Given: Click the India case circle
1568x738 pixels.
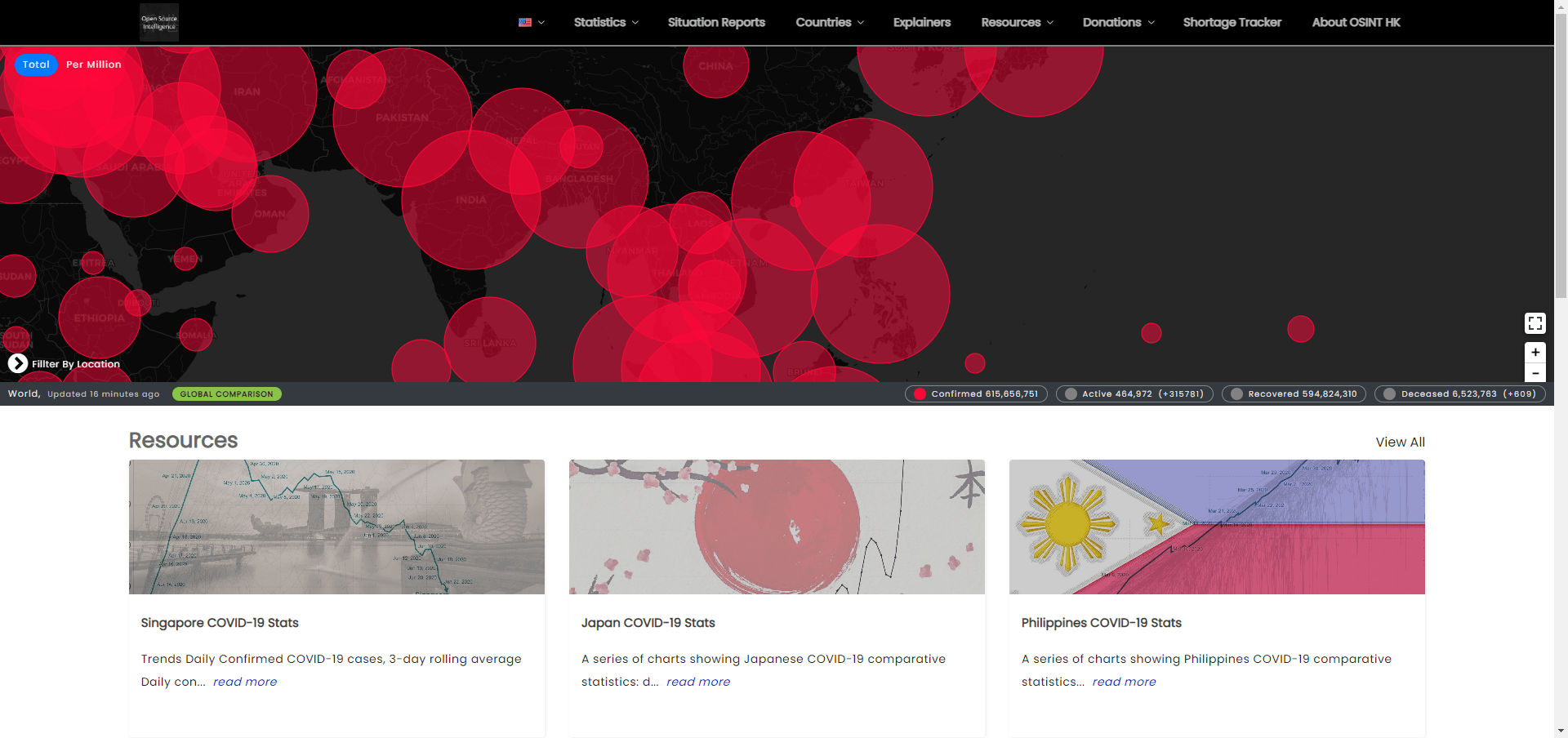Looking at the screenshot, I should pyautogui.click(x=471, y=200).
